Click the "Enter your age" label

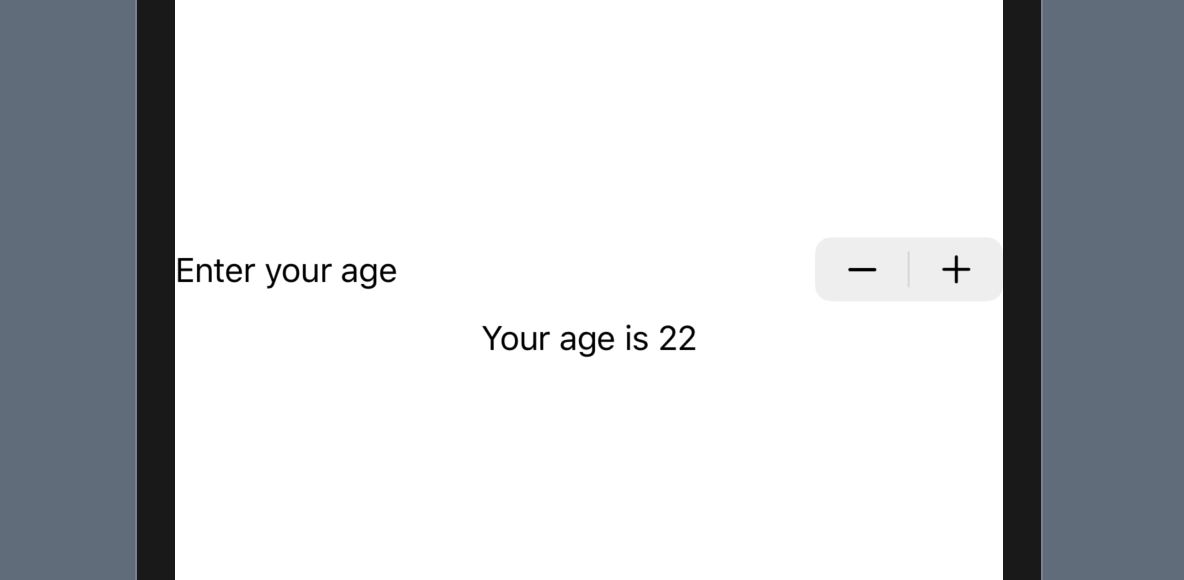286,270
